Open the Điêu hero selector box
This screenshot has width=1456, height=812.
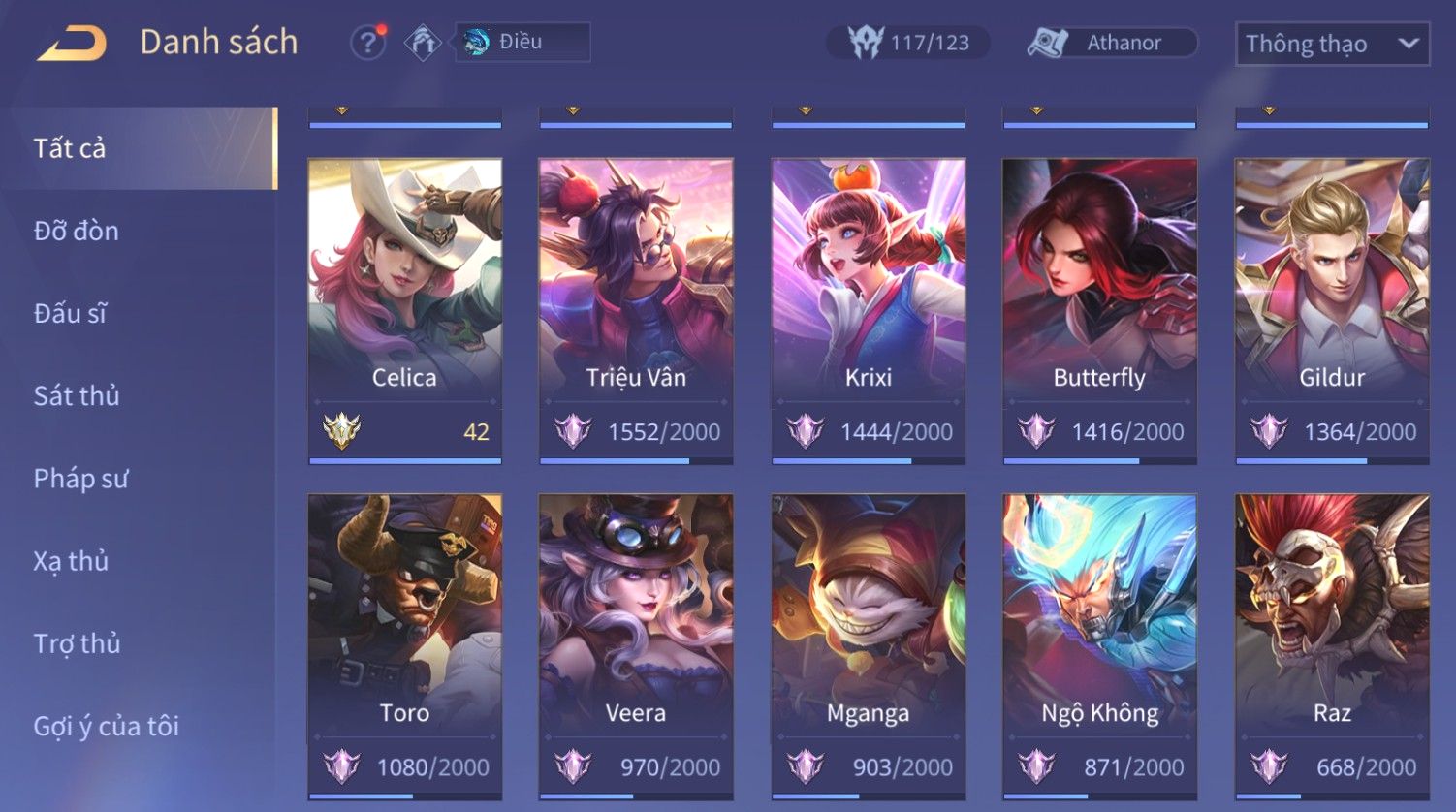point(522,42)
